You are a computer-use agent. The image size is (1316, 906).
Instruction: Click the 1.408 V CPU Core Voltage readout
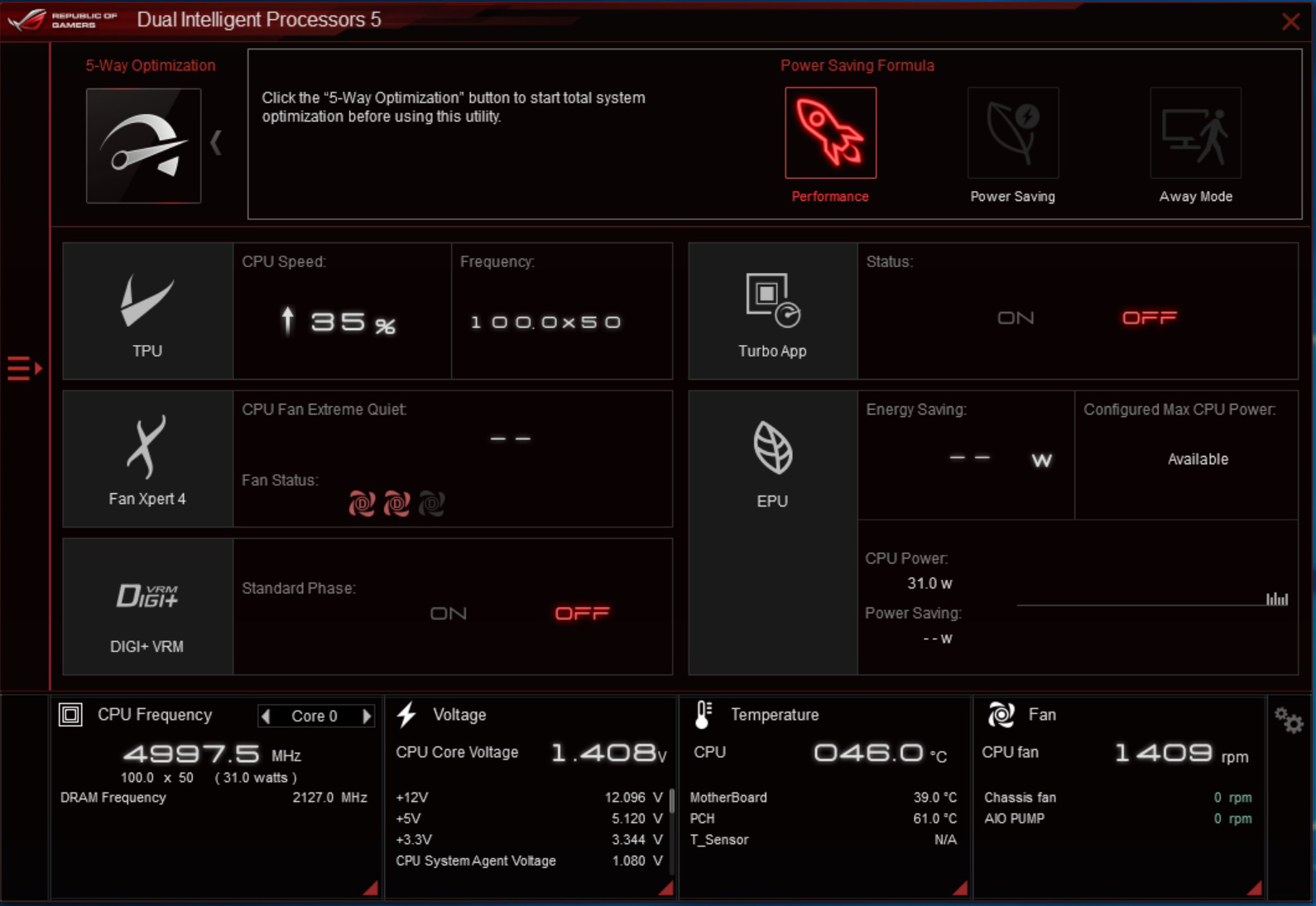(x=608, y=753)
